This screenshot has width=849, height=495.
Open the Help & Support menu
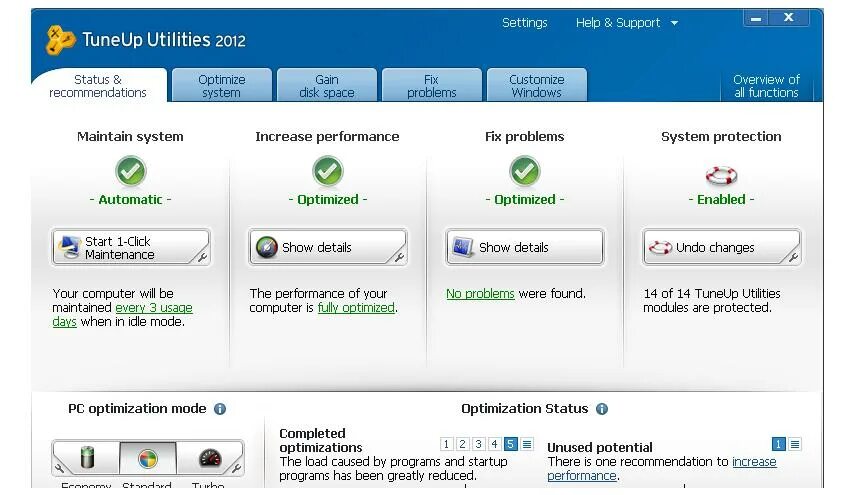pyautogui.click(x=618, y=23)
